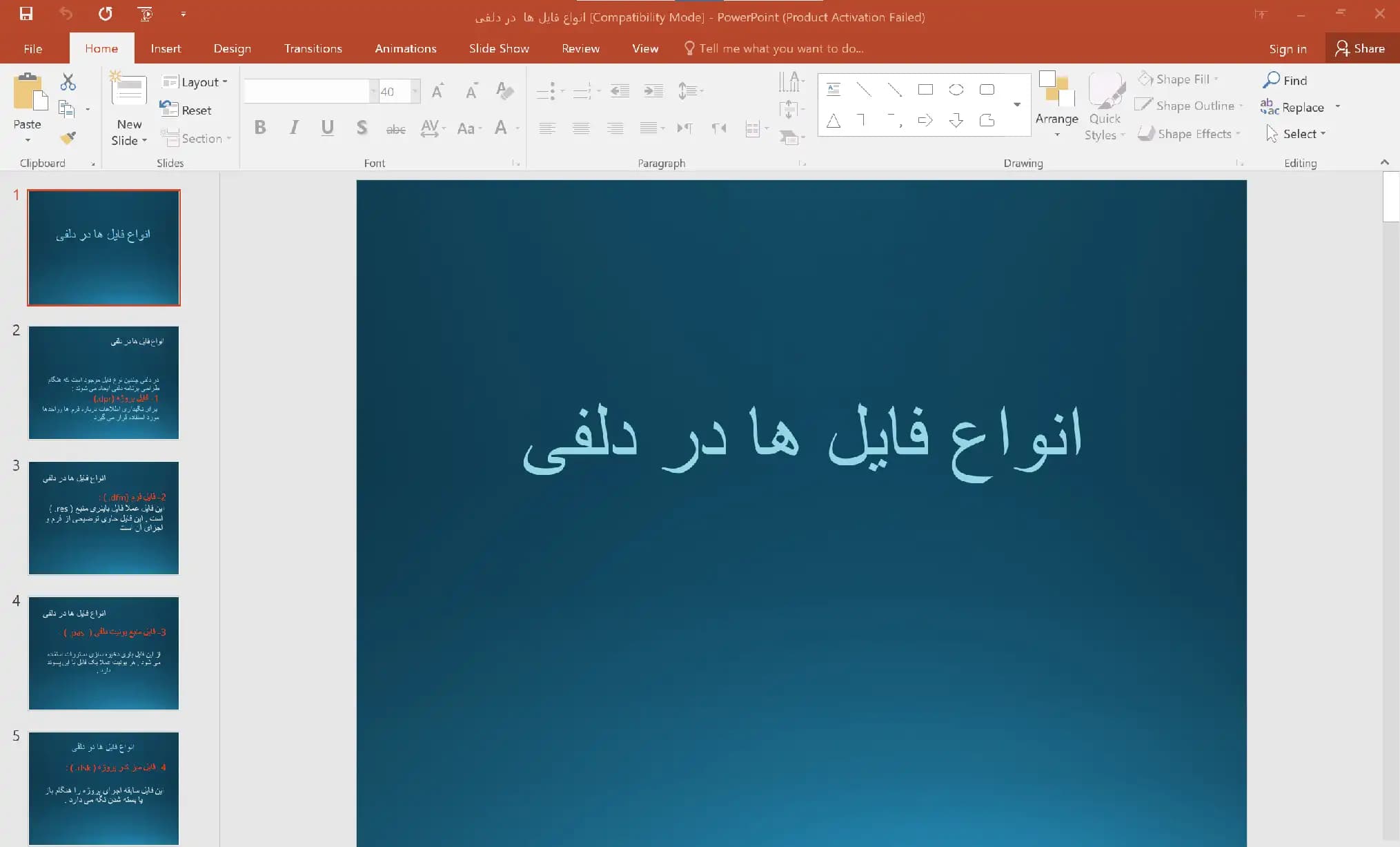Viewport: 1400px width, 847px height.
Task: Click the Cut scissors icon
Action: [x=68, y=82]
